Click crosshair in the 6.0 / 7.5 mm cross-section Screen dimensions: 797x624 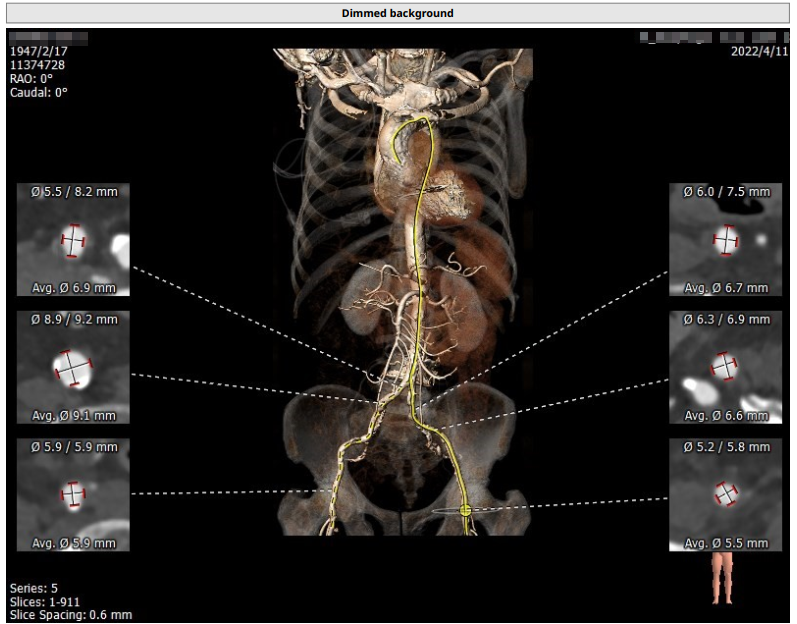coord(726,240)
